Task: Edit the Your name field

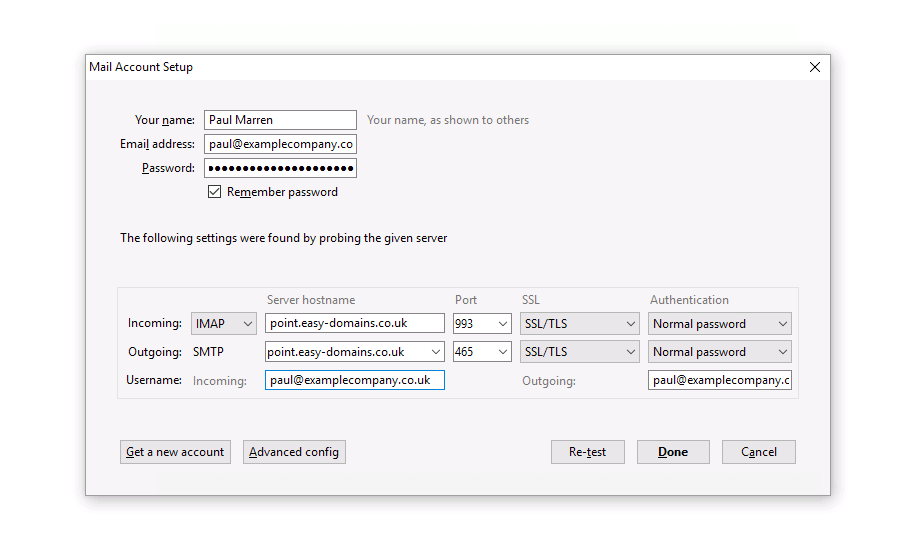Action: tap(280, 120)
